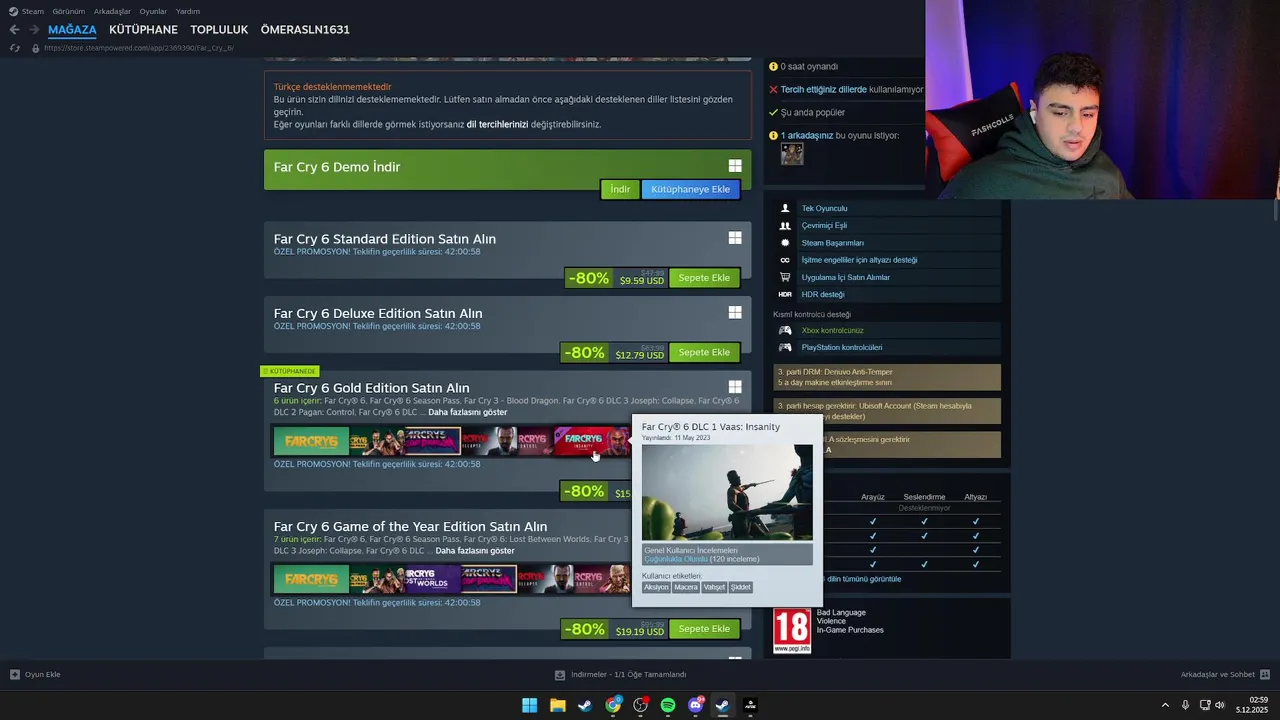Open Discord from the taskbar
Screen dimensions: 1280x720
click(x=696, y=705)
